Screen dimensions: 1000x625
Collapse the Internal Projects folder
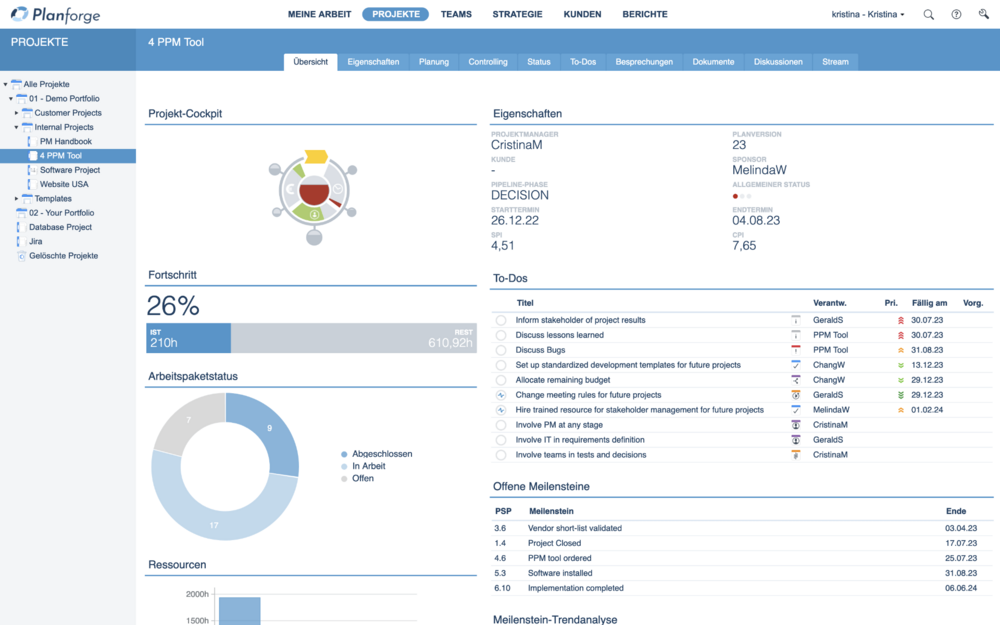(16, 128)
